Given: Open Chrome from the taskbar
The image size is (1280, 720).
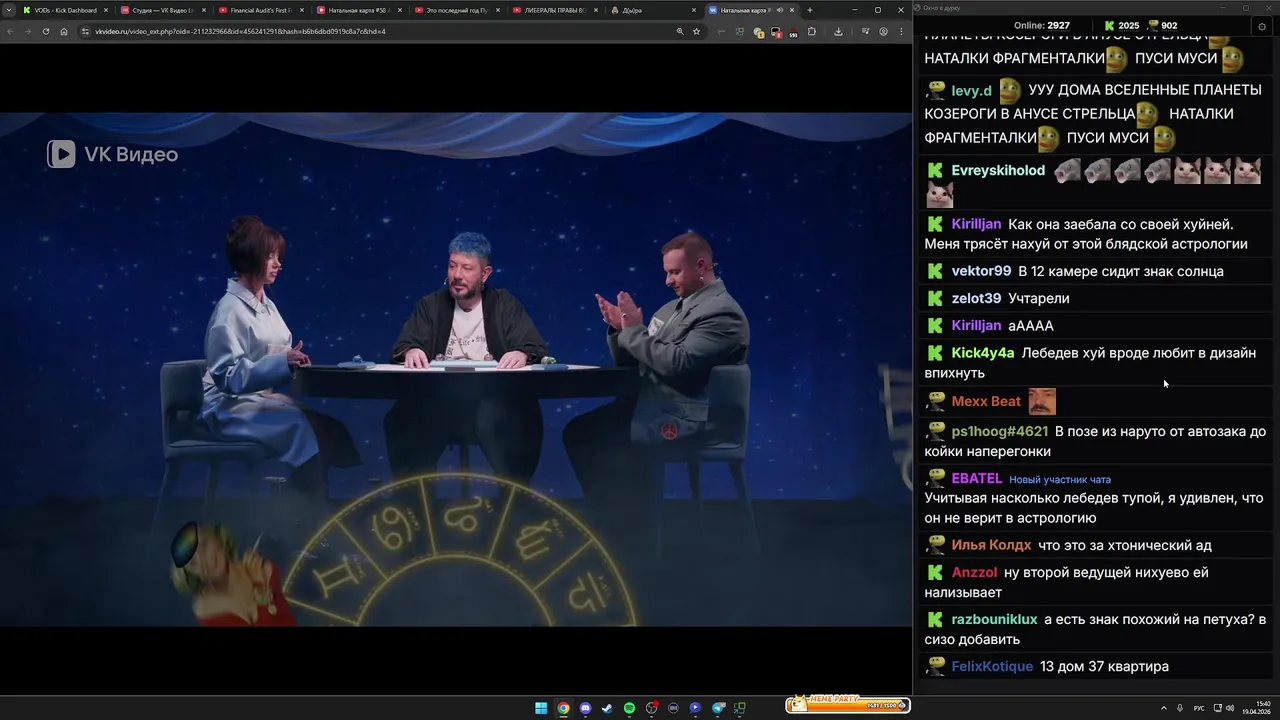Looking at the screenshot, I should [x=563, y=708].
